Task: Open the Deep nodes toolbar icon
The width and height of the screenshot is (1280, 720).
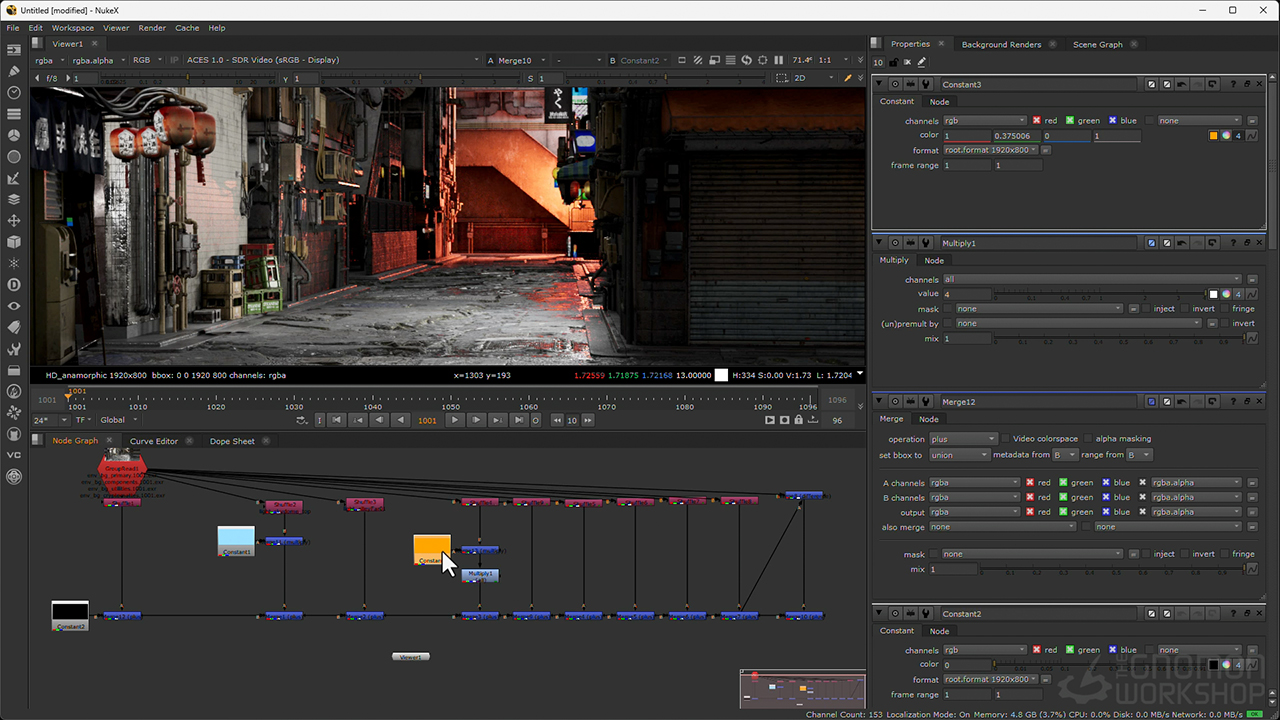Action: pyautogui.click(x=14, y=284)
